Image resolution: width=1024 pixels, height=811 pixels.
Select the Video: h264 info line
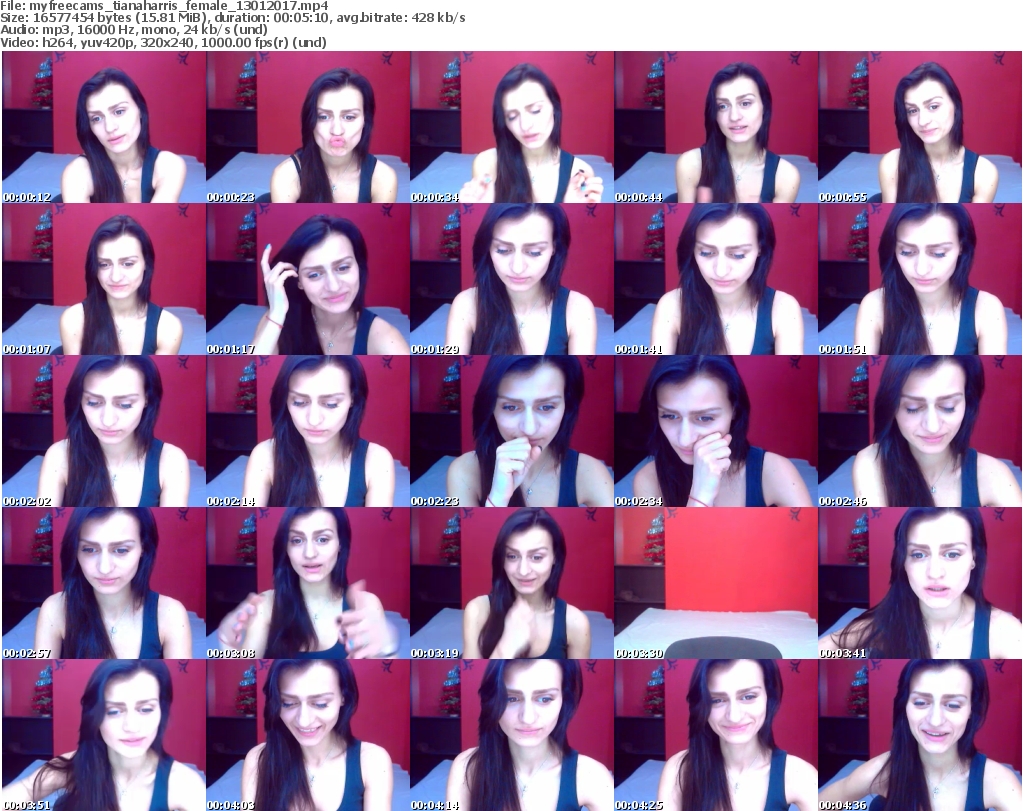[x=163, y=42]
